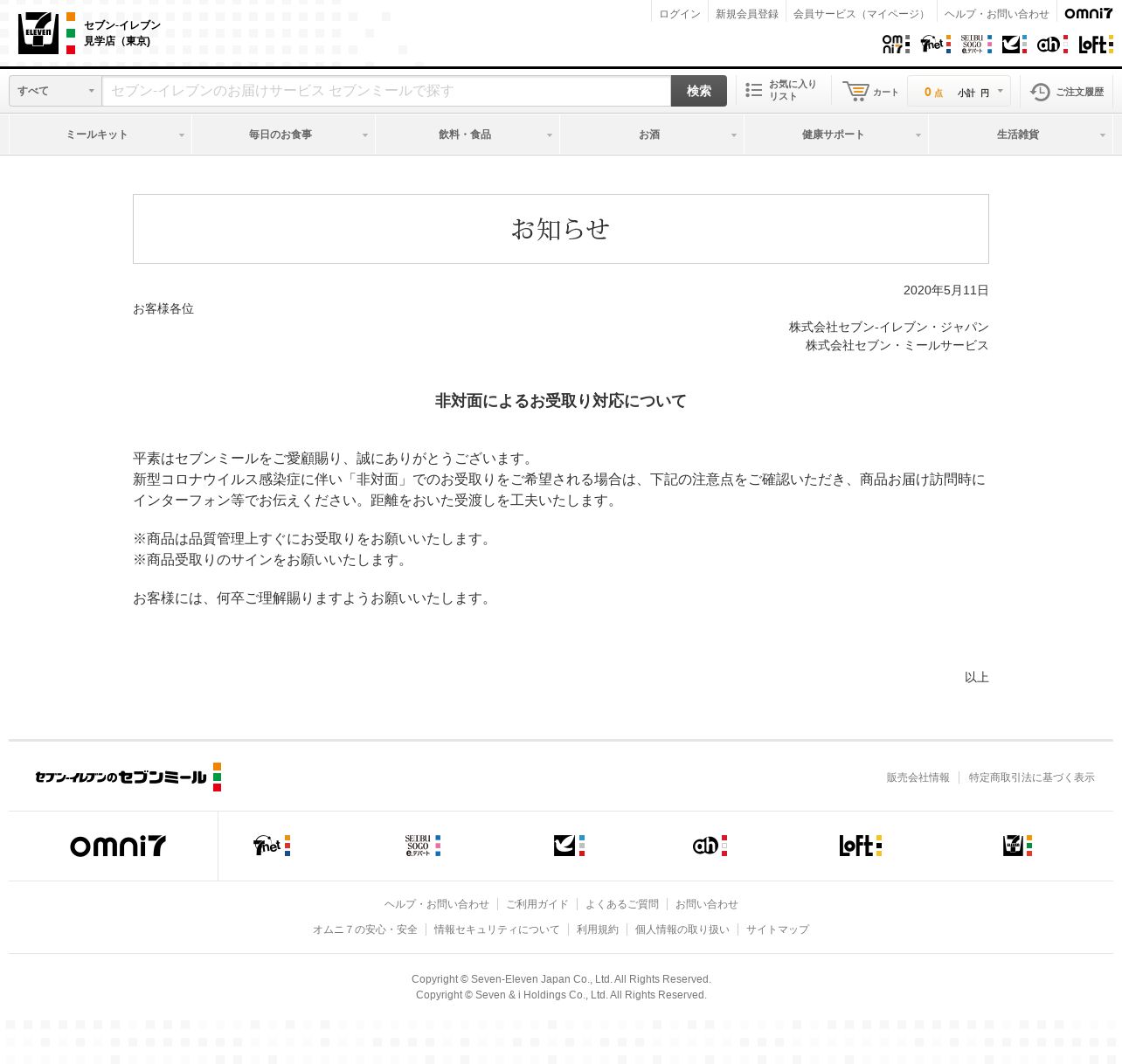The image size is (1122, 1064).
Task: Expand the 健康サポート menu
Action: 836,135
